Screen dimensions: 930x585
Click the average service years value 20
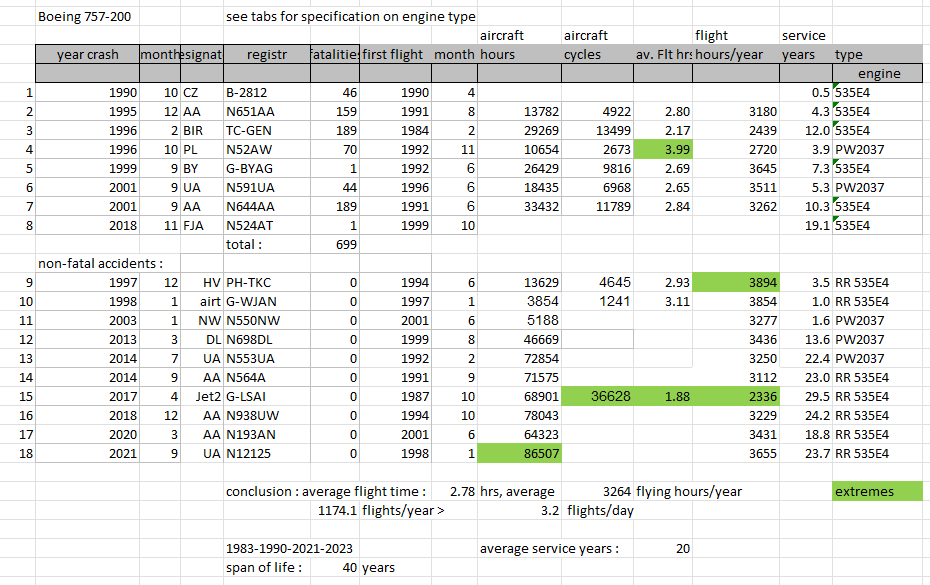[663, 548]
